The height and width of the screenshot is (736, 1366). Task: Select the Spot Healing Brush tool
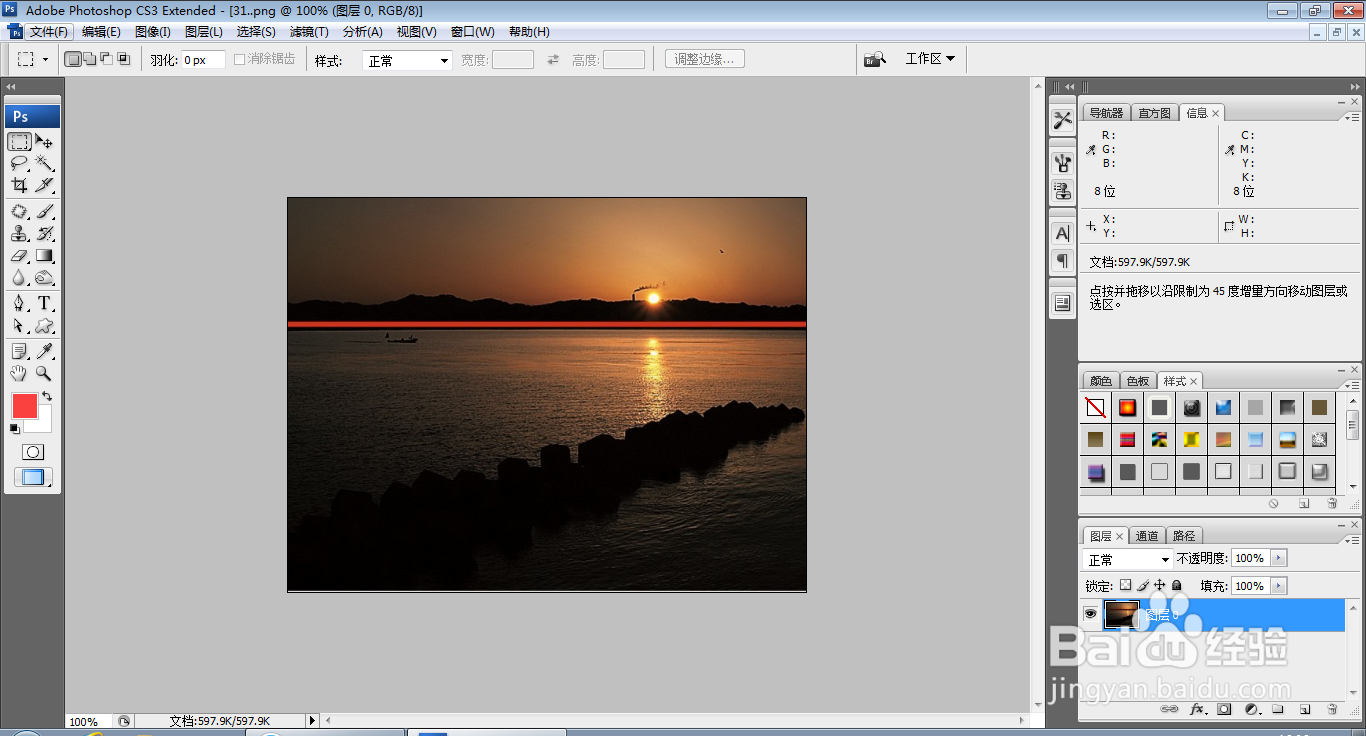[x=20, y=211]
